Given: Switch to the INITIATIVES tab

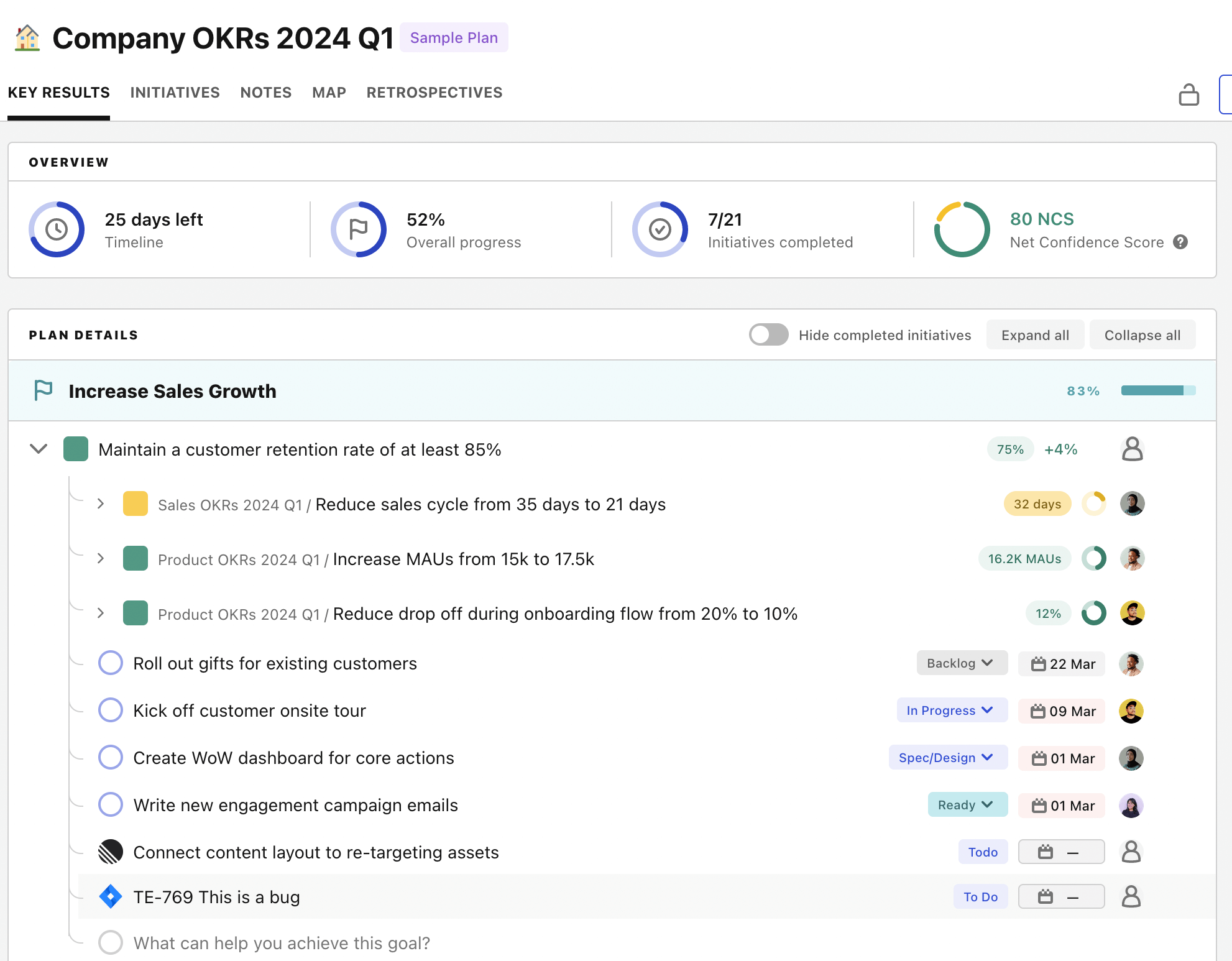Looking at the screenshot, I should click(175, 92).
